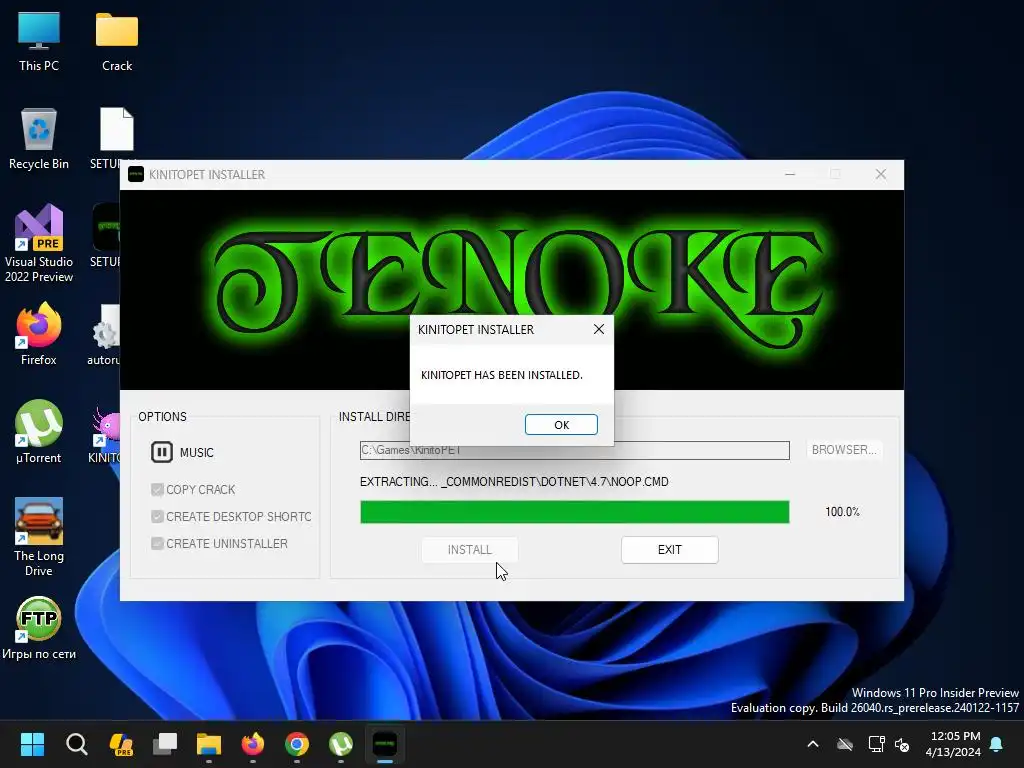
Task: Show hidden system tray icons
Action: click(x=813, y=744)
